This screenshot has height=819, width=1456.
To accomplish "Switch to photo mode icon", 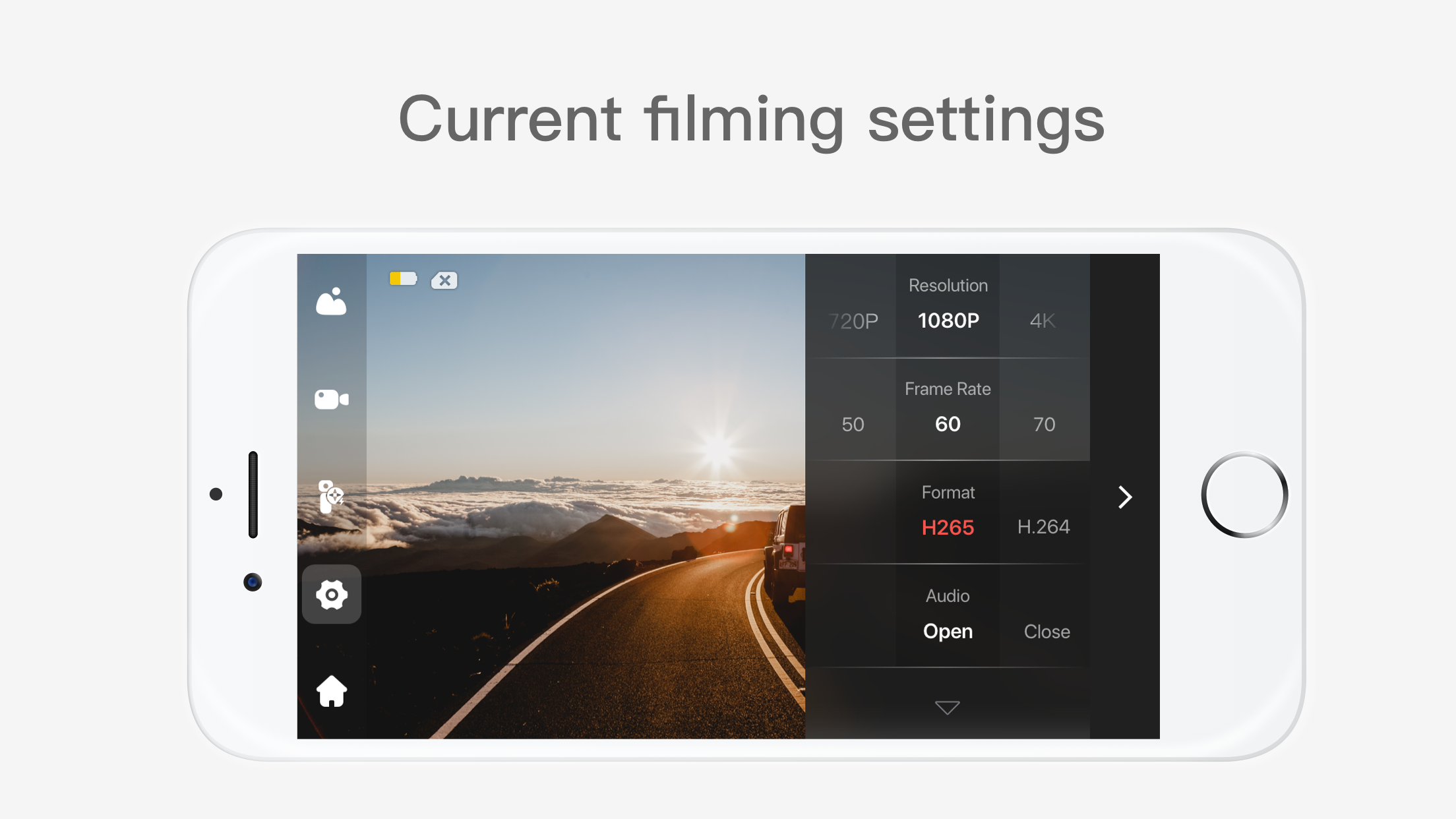I will [331, 302].
